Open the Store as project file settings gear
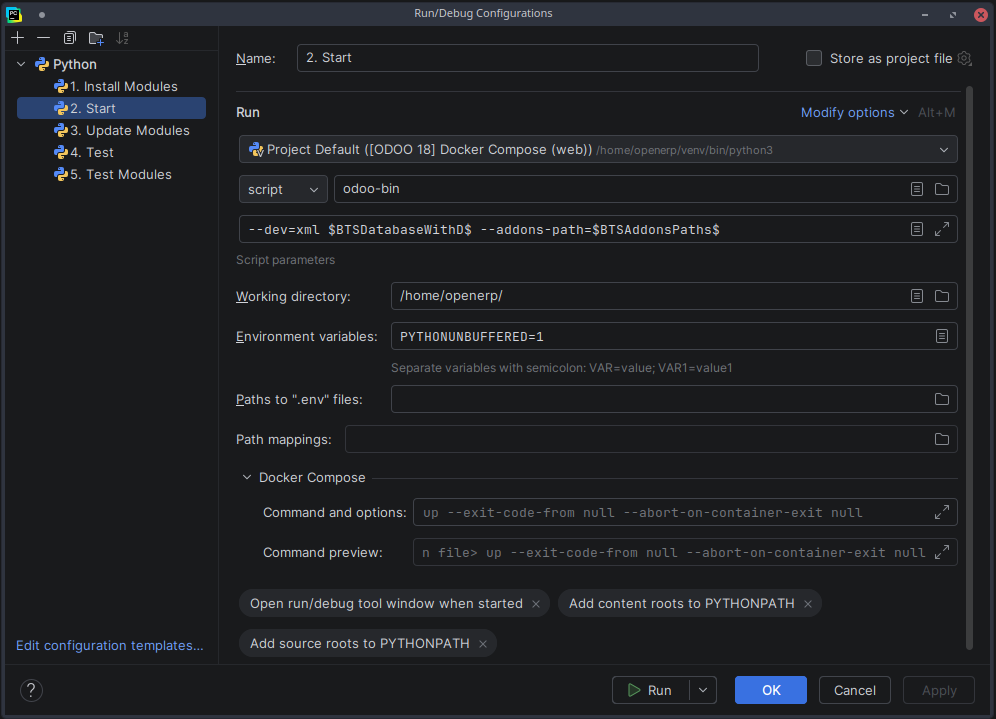The height and width of the screenshot is (719, 996). pyautogui.click(x=964, y=58)
